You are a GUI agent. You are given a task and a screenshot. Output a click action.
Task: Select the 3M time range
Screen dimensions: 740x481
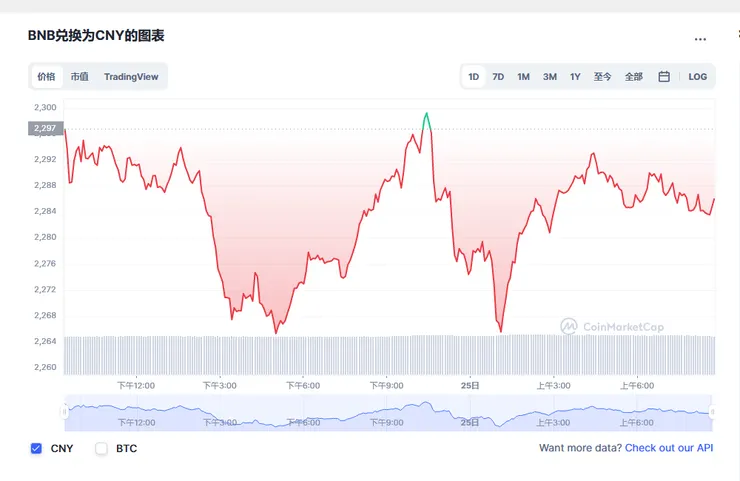pyautogui.click(x=549, y=77)
